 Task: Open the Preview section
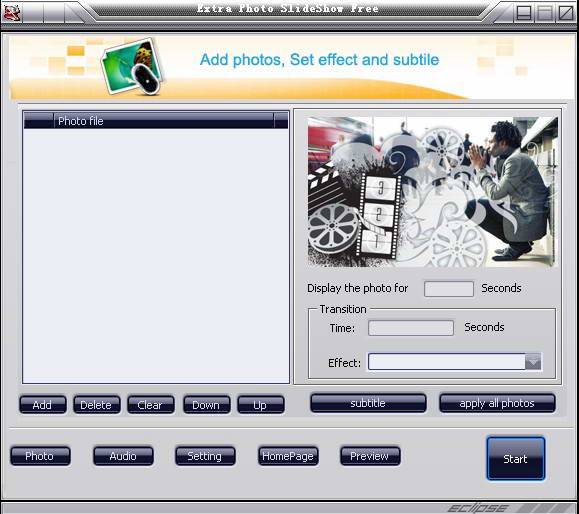[x=370, y=456]
